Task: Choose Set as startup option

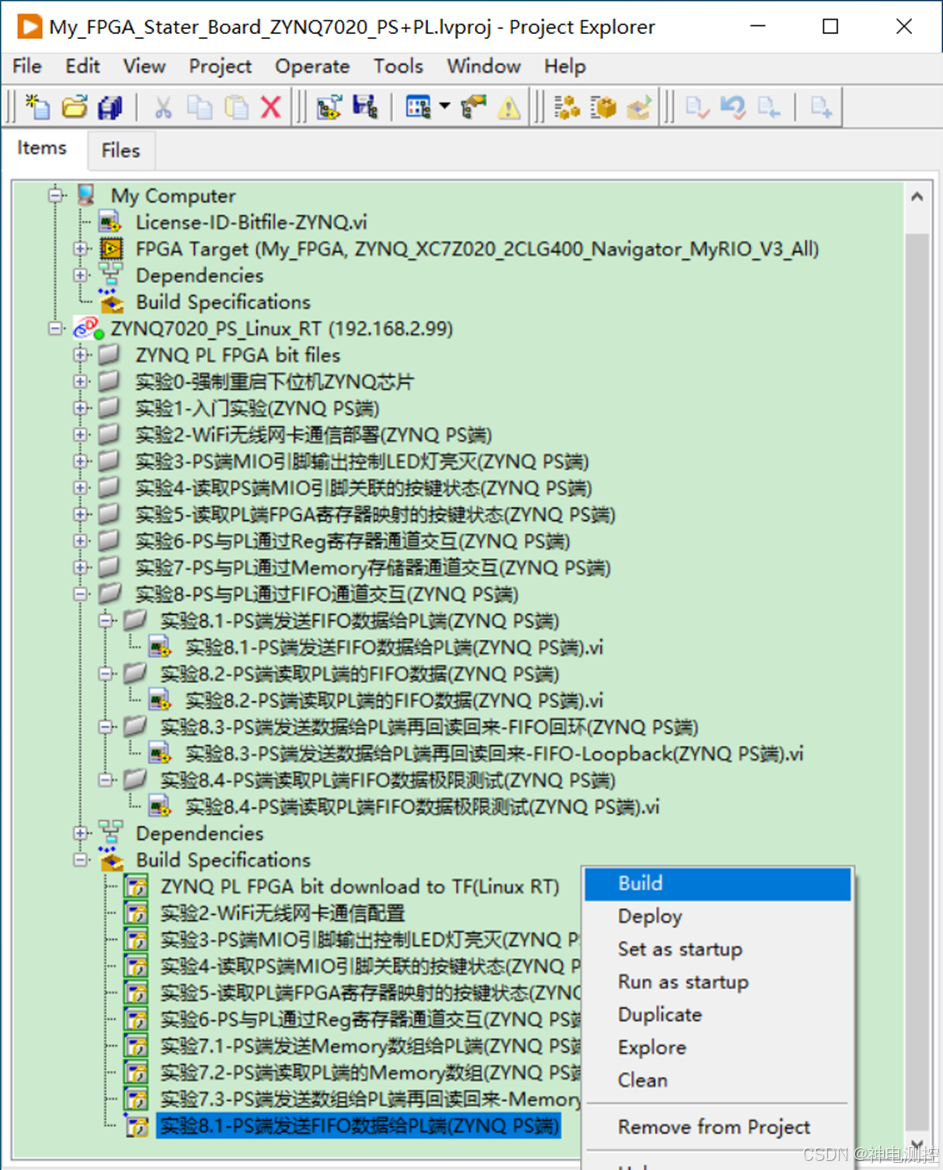Action: click(717, 949)
